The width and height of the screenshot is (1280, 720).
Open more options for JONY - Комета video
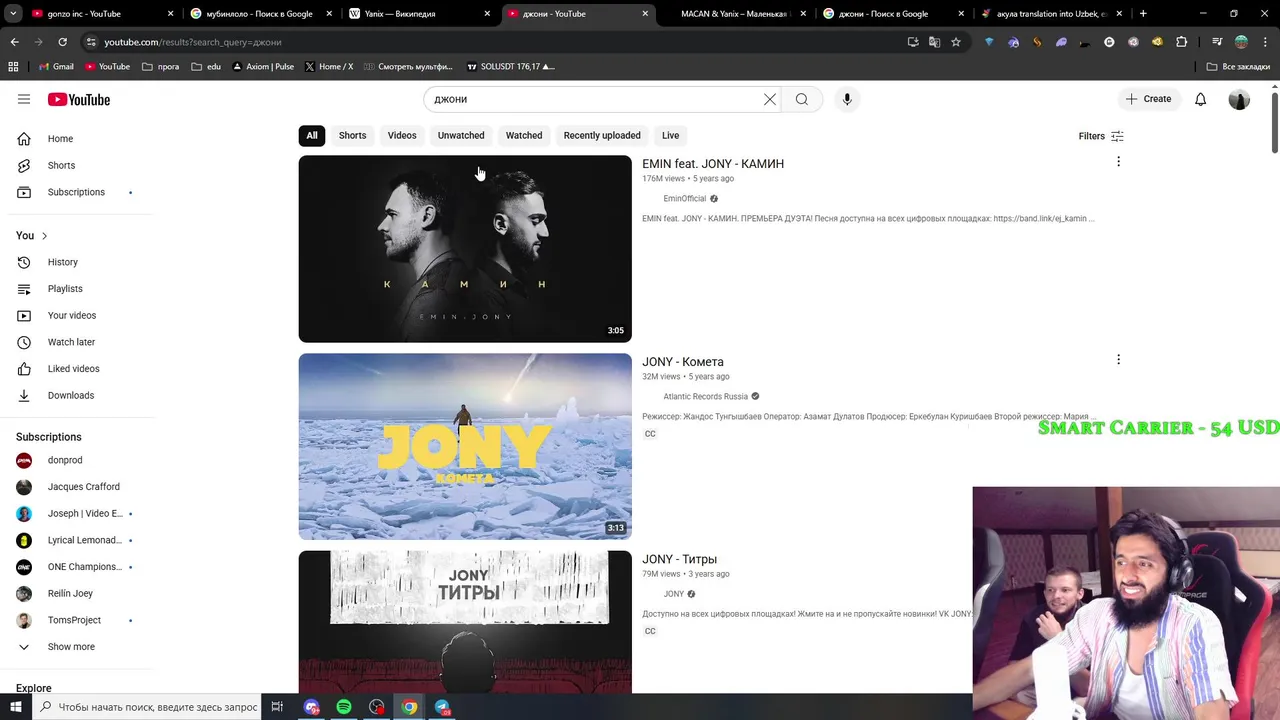click(x=1118, y=360)
